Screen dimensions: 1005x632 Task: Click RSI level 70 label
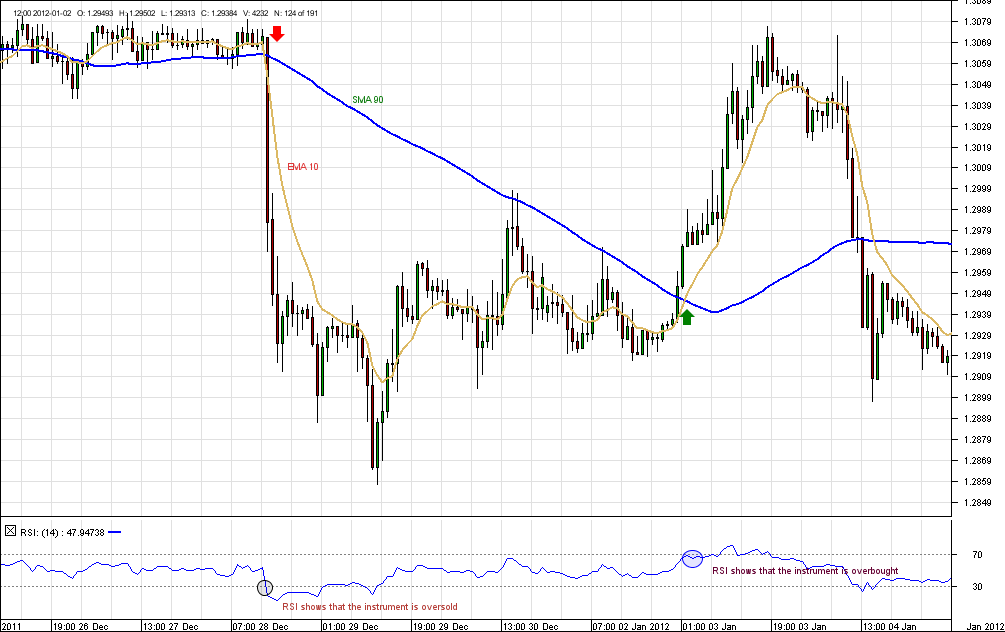(977, 555)
